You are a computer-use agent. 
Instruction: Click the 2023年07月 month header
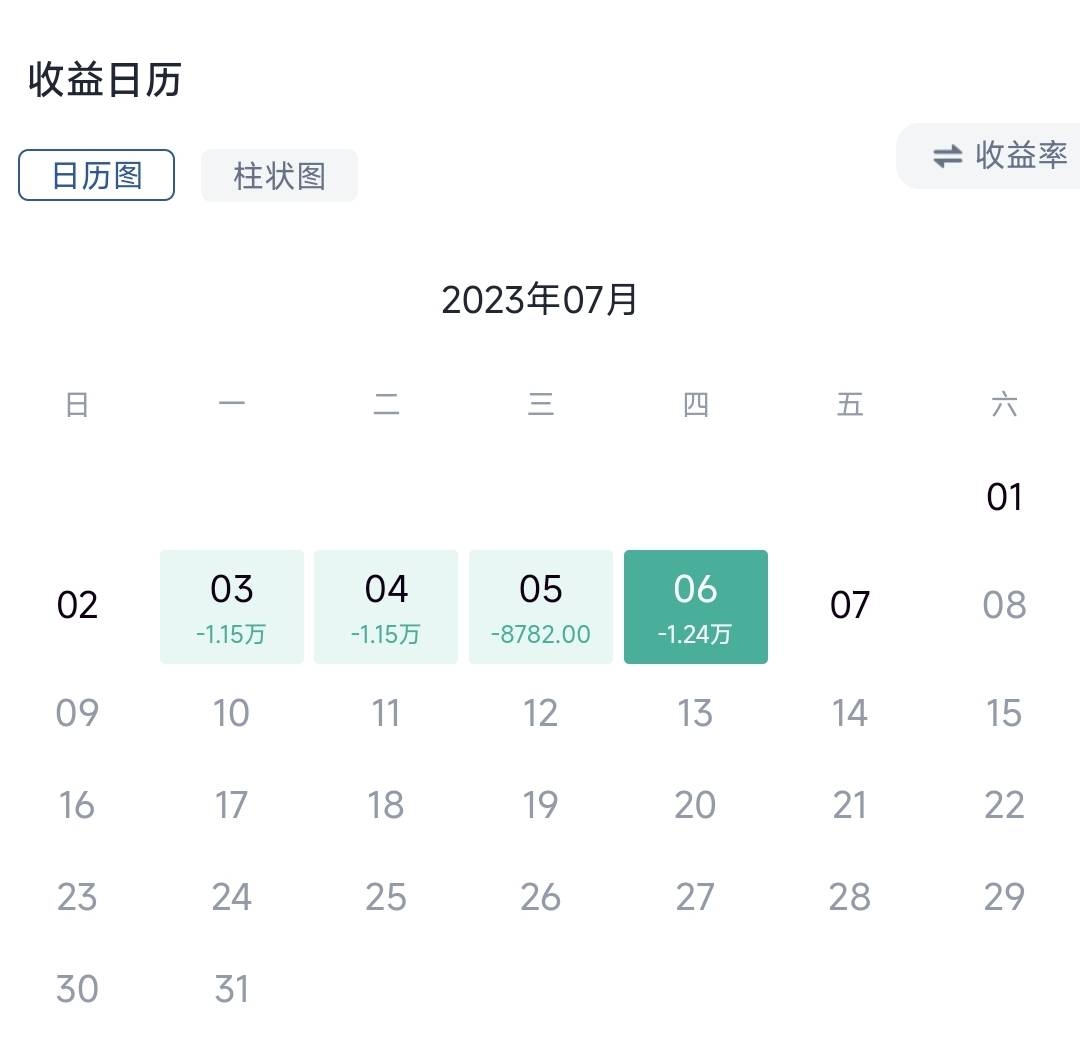tap(540, 300)
